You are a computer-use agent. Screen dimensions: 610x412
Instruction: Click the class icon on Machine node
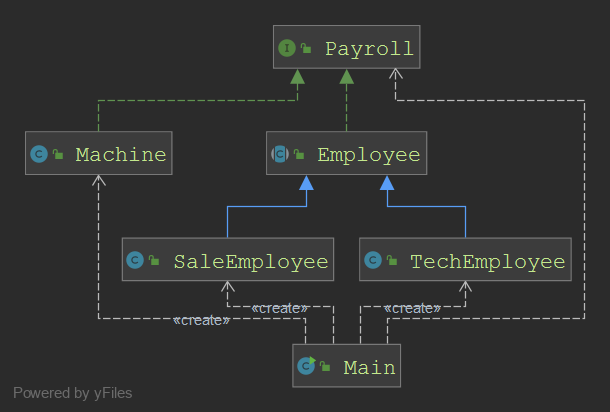[x=39, y=154]
